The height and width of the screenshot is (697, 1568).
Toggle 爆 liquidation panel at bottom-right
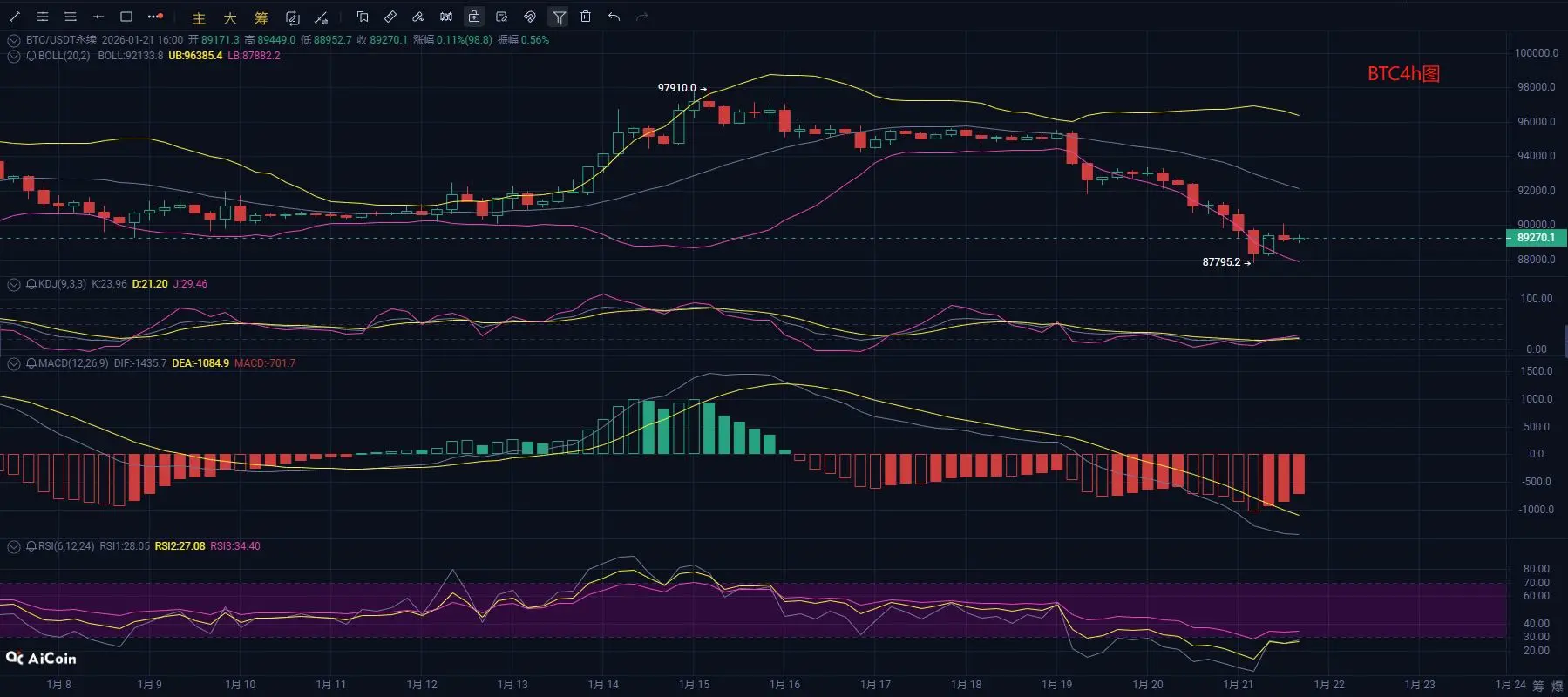(1558, 686)
